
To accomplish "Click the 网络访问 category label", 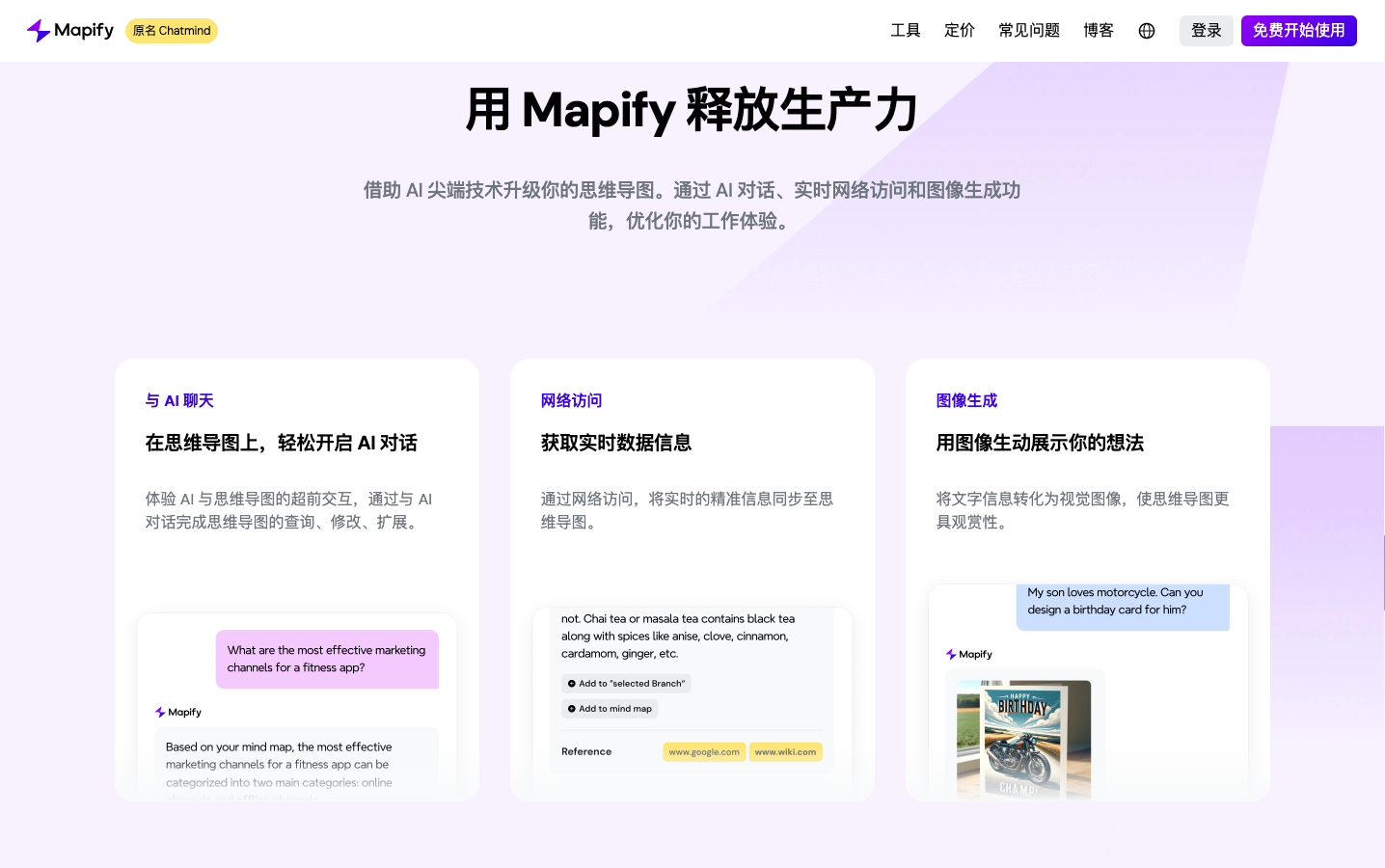I will point(570,400).
